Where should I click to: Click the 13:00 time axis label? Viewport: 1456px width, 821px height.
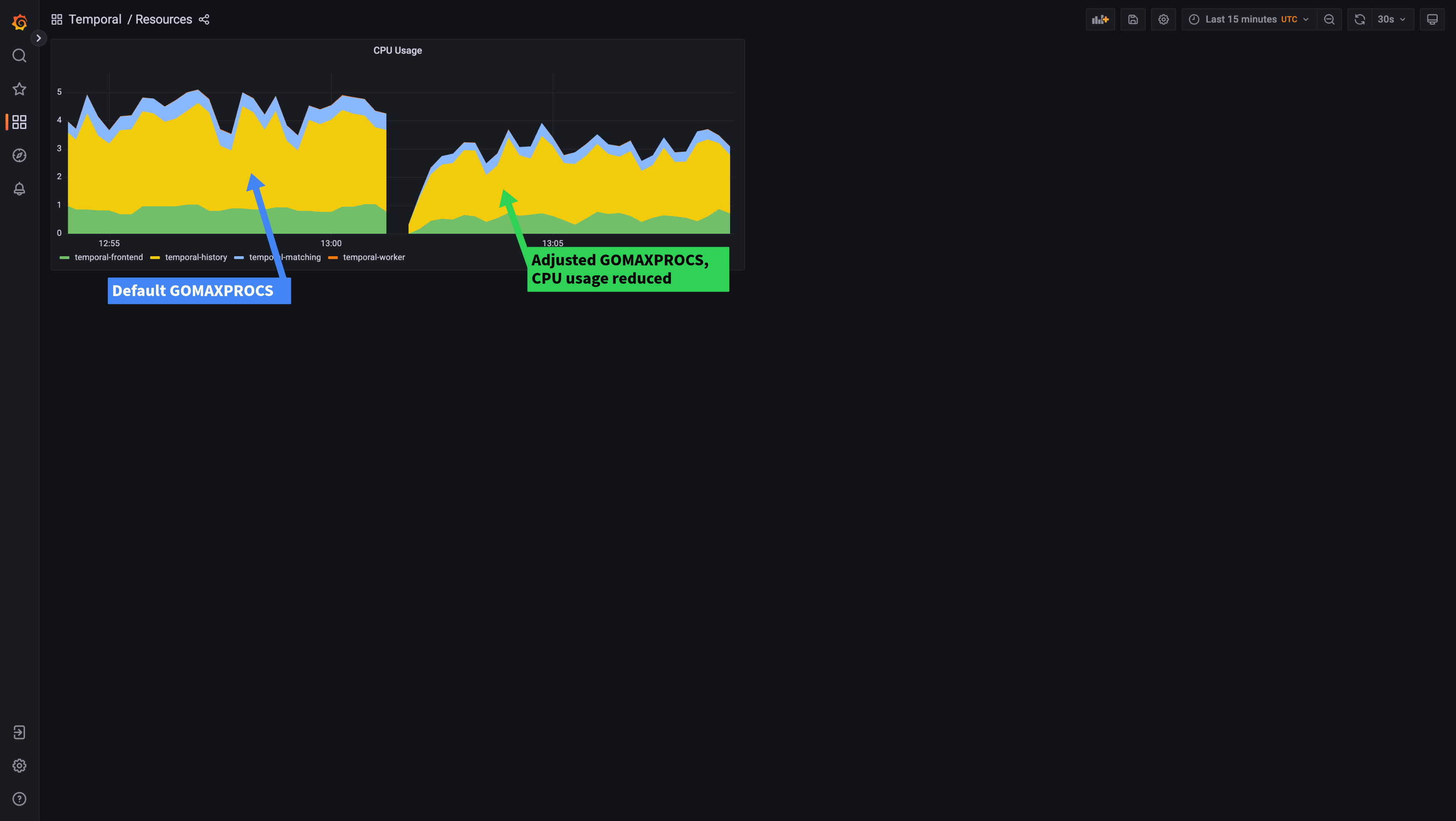pos(331,243)
